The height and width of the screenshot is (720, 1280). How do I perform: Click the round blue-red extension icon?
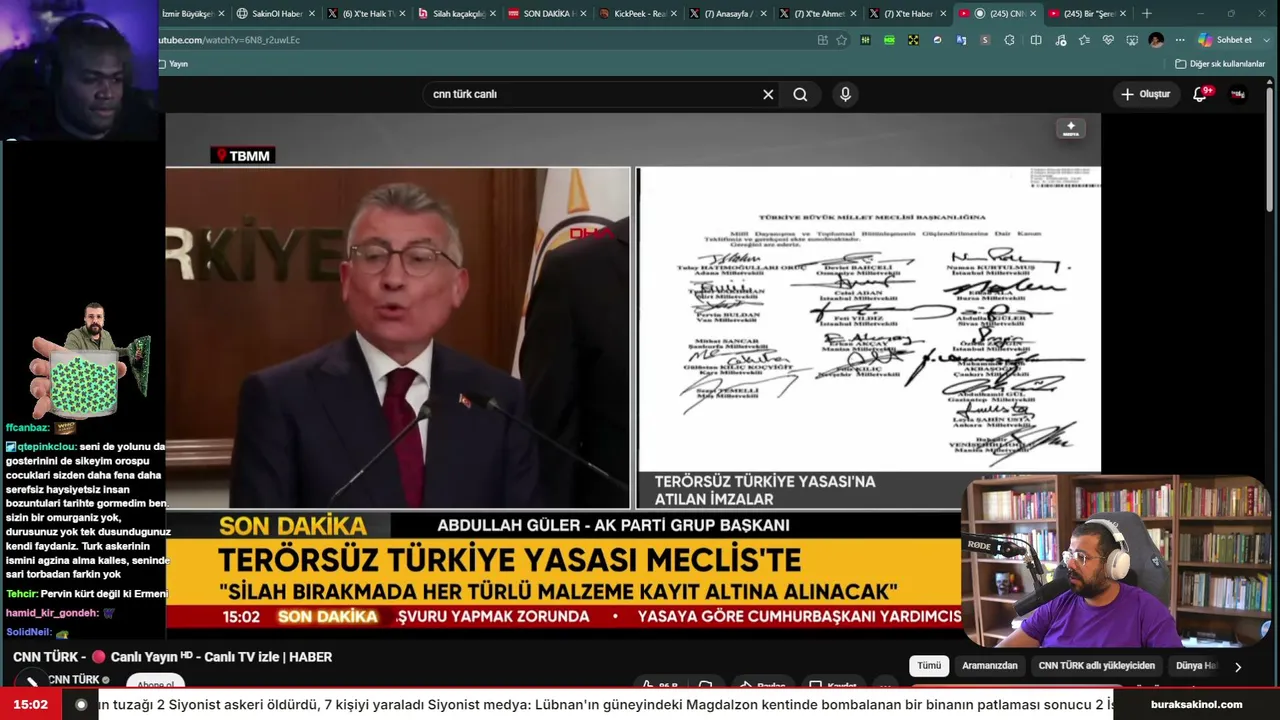pos(937,40)
